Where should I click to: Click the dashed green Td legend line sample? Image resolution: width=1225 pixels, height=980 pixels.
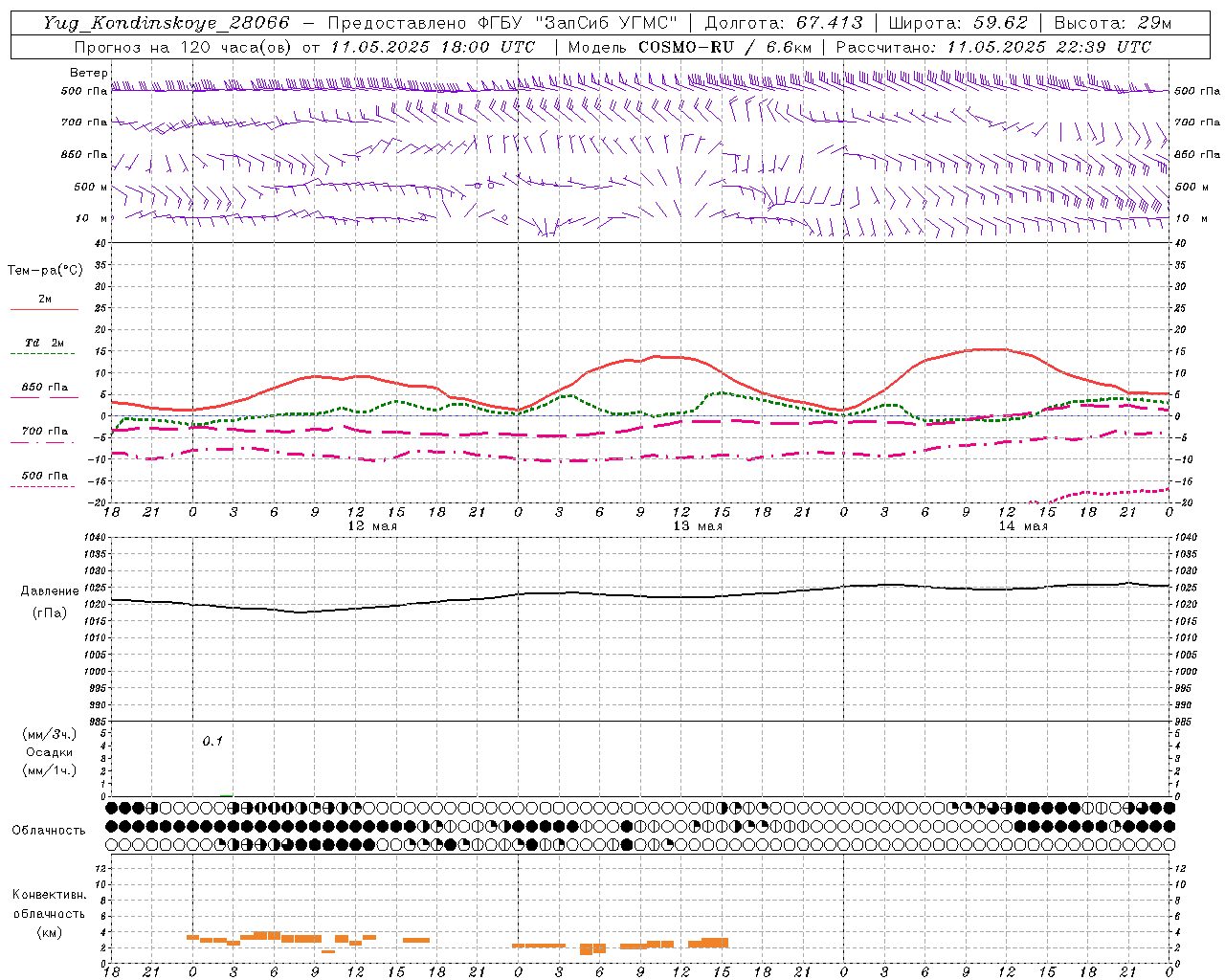coord(44,354)
